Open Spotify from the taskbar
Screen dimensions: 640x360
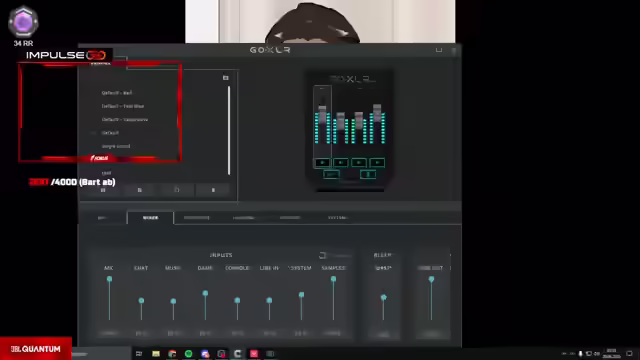(x=189, y=353)
